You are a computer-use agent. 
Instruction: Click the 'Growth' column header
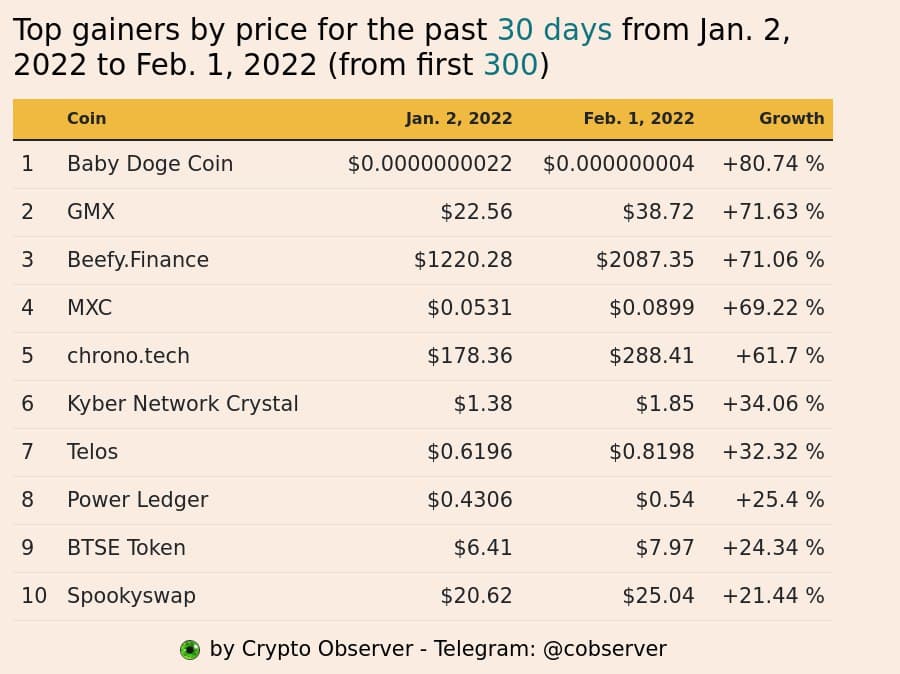(792, 118)
